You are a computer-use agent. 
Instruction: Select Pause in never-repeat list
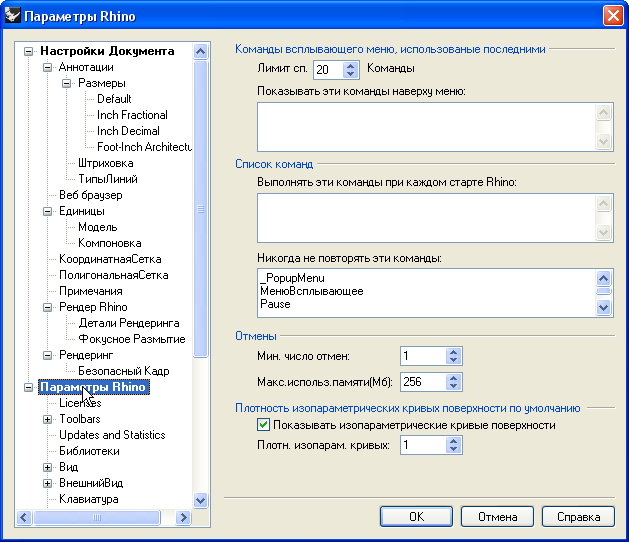pyautogui.click(x=275, y=304)
